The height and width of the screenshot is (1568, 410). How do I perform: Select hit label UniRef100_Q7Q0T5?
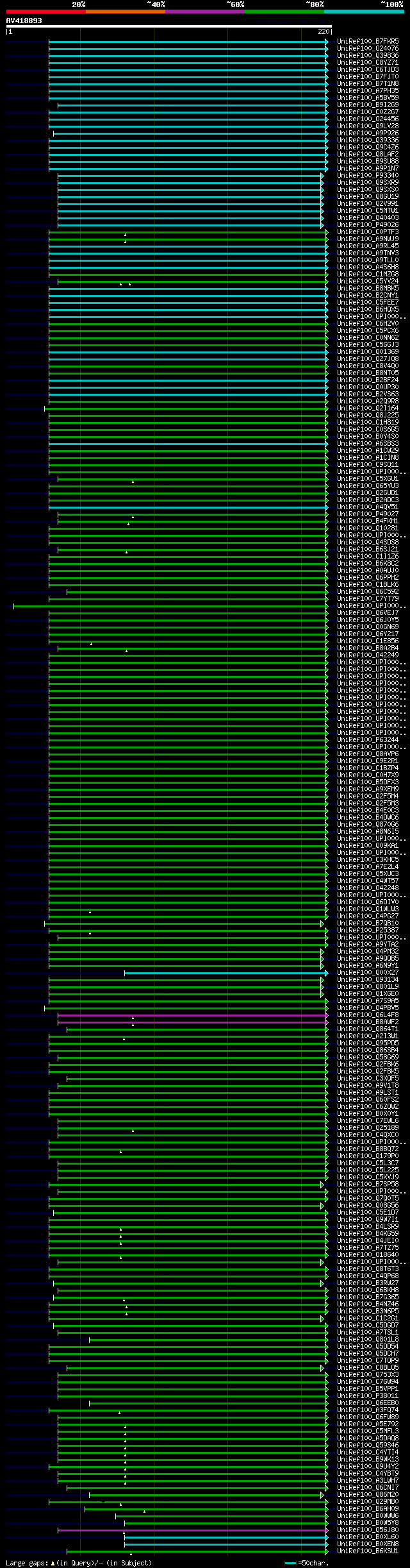click(368, 1199)
